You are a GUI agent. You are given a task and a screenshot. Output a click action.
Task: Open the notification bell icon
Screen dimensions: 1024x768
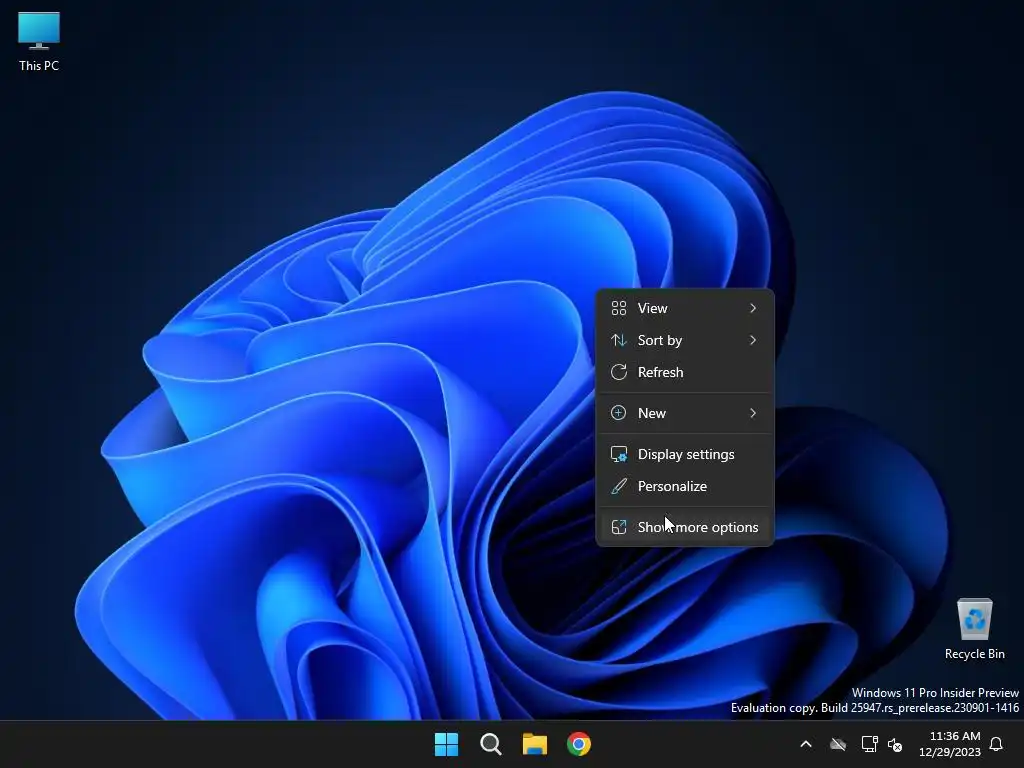click(996, 744)
